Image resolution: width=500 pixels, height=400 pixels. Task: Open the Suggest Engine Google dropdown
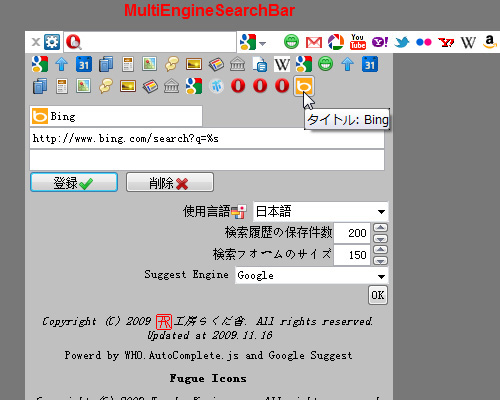(312, 275)
